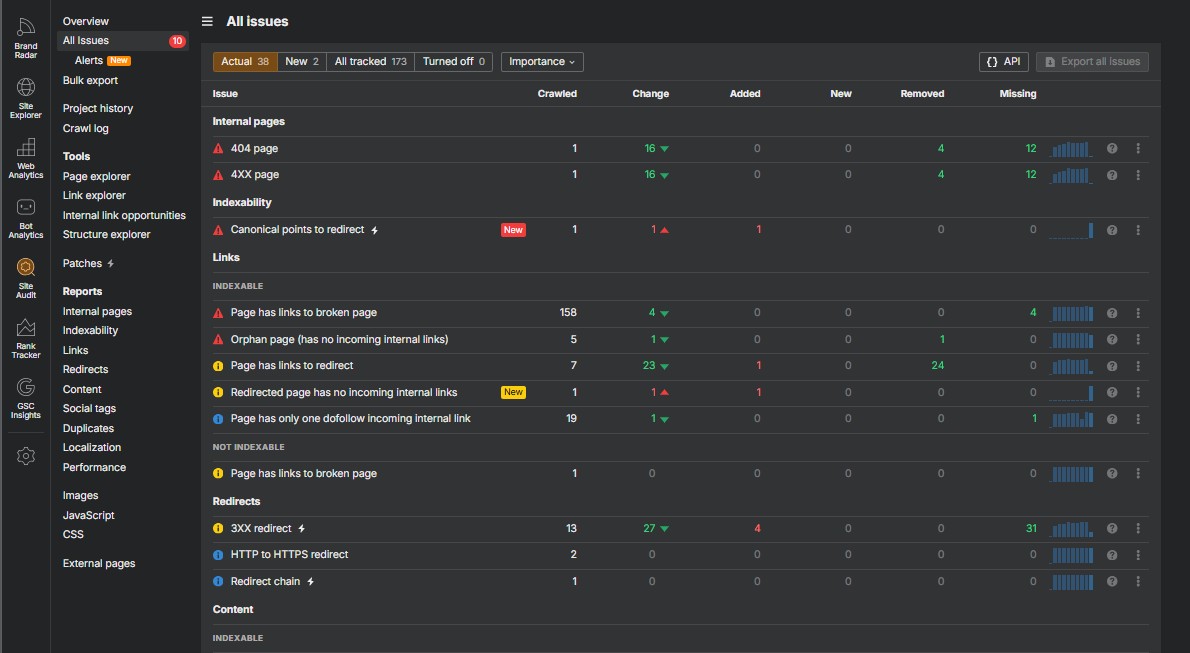Switch to the Turned off 0 tab
The width and height of the screenshot is (1190, 653).
[453, 62]
